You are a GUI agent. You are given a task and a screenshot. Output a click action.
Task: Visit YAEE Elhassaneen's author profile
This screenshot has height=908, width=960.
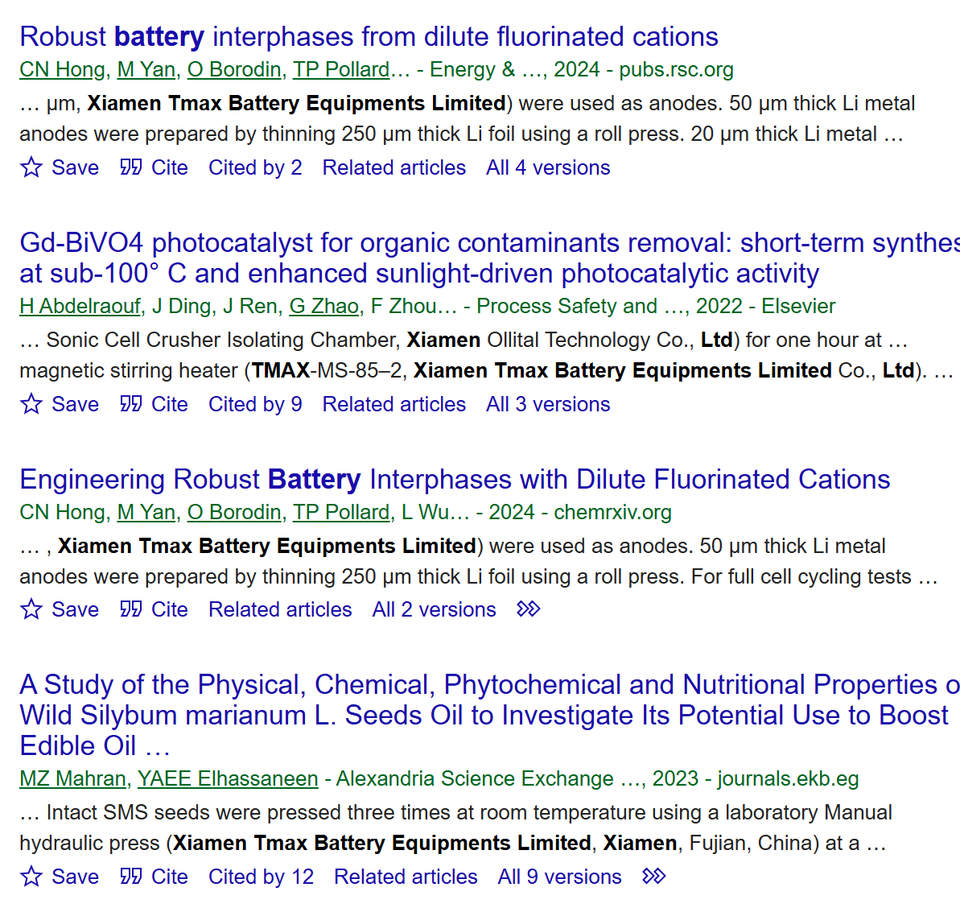(x=227, y=779)
